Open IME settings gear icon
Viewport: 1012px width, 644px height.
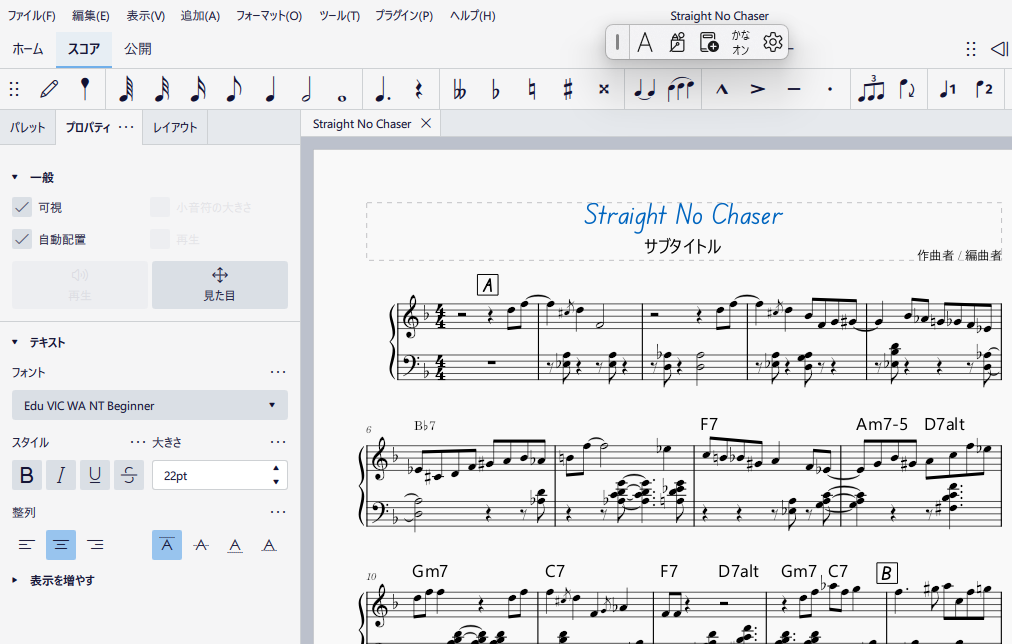[x=773, y=42]
